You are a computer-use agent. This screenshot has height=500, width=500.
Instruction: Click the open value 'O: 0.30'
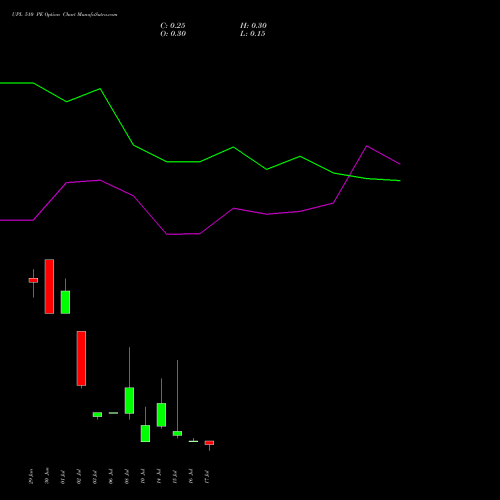pyautogui.click(x=173, y=34)
